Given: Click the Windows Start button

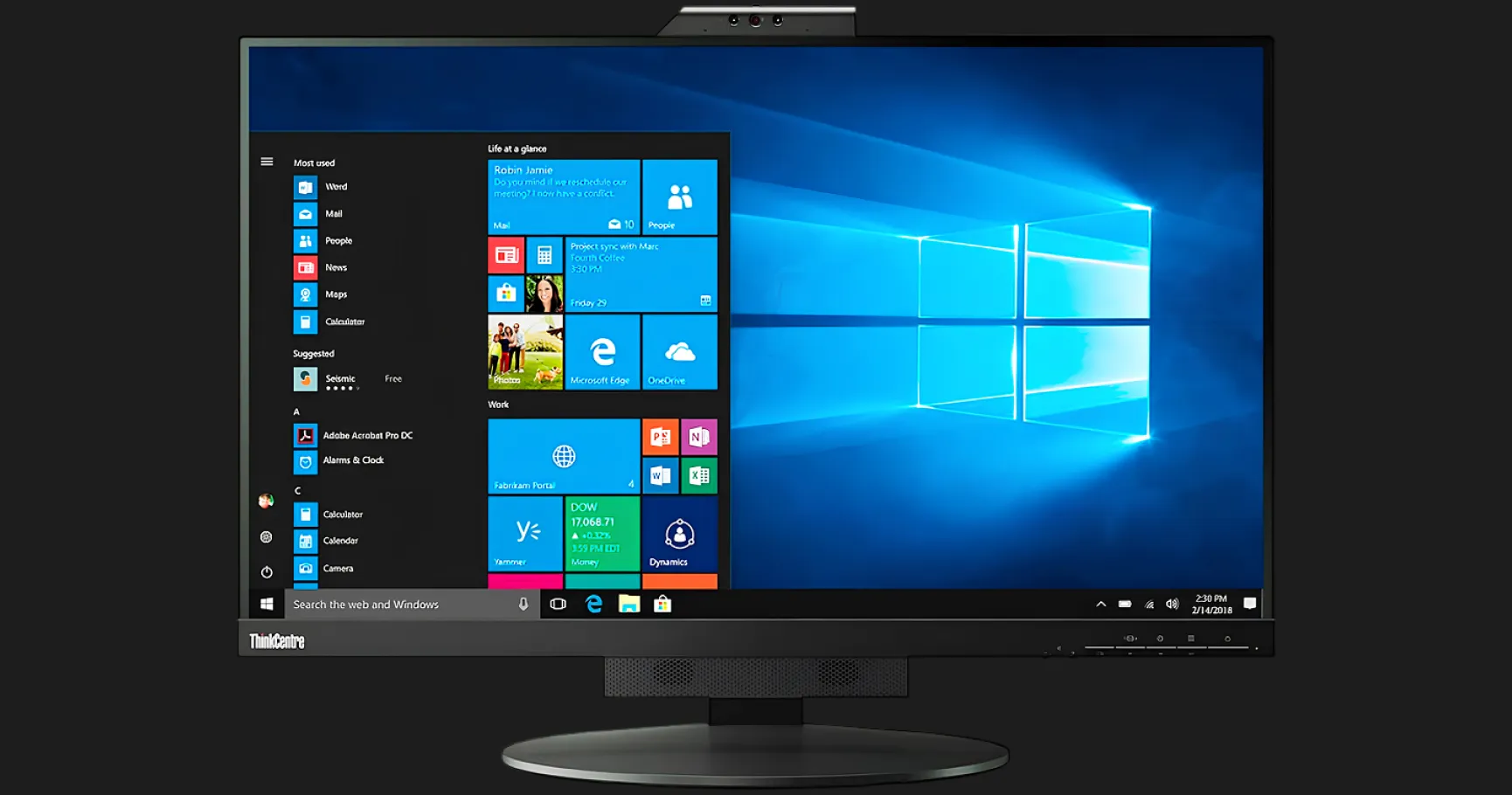Looking at the screenshot, I should point(267,605).
